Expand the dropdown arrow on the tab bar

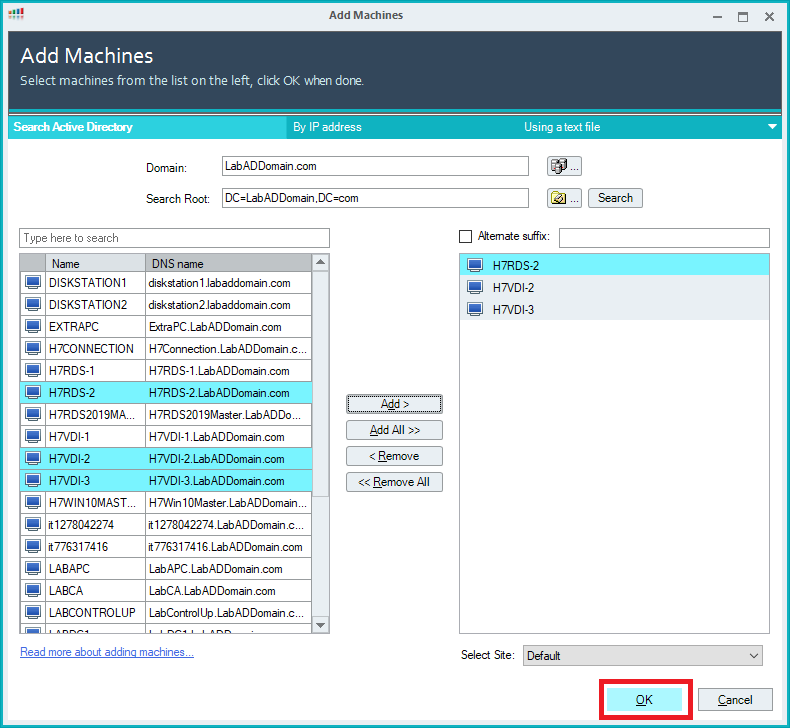772,127
